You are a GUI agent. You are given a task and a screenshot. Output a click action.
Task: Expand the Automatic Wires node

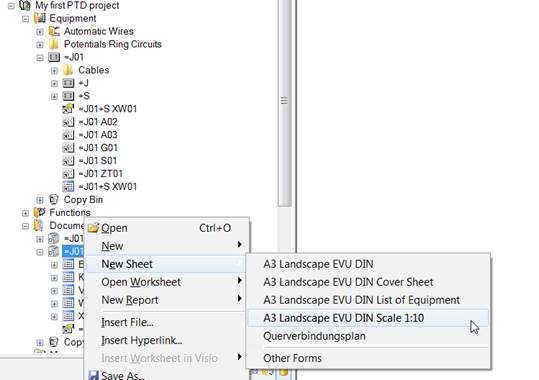40,32
